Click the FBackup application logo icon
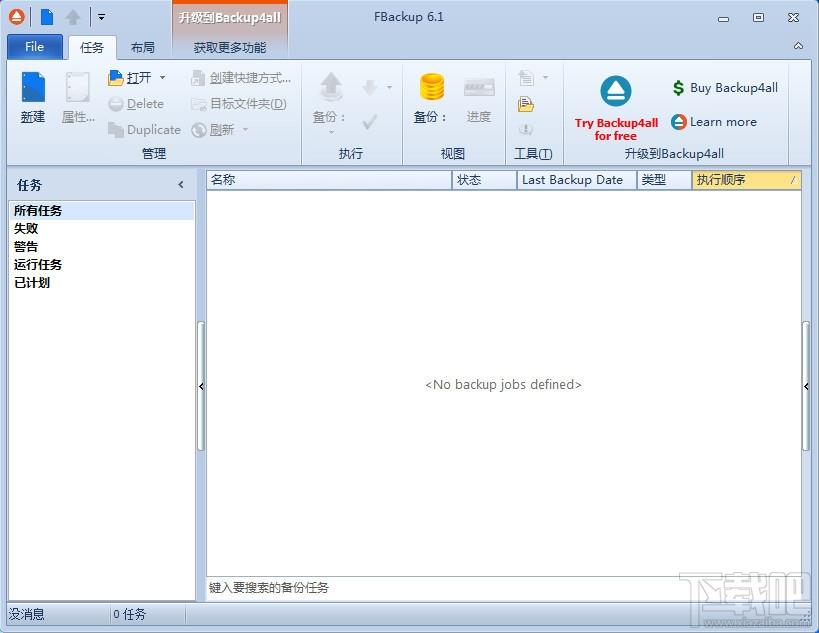Image resolution: width=819 pixels, height=633 pixels. point(17,17)
